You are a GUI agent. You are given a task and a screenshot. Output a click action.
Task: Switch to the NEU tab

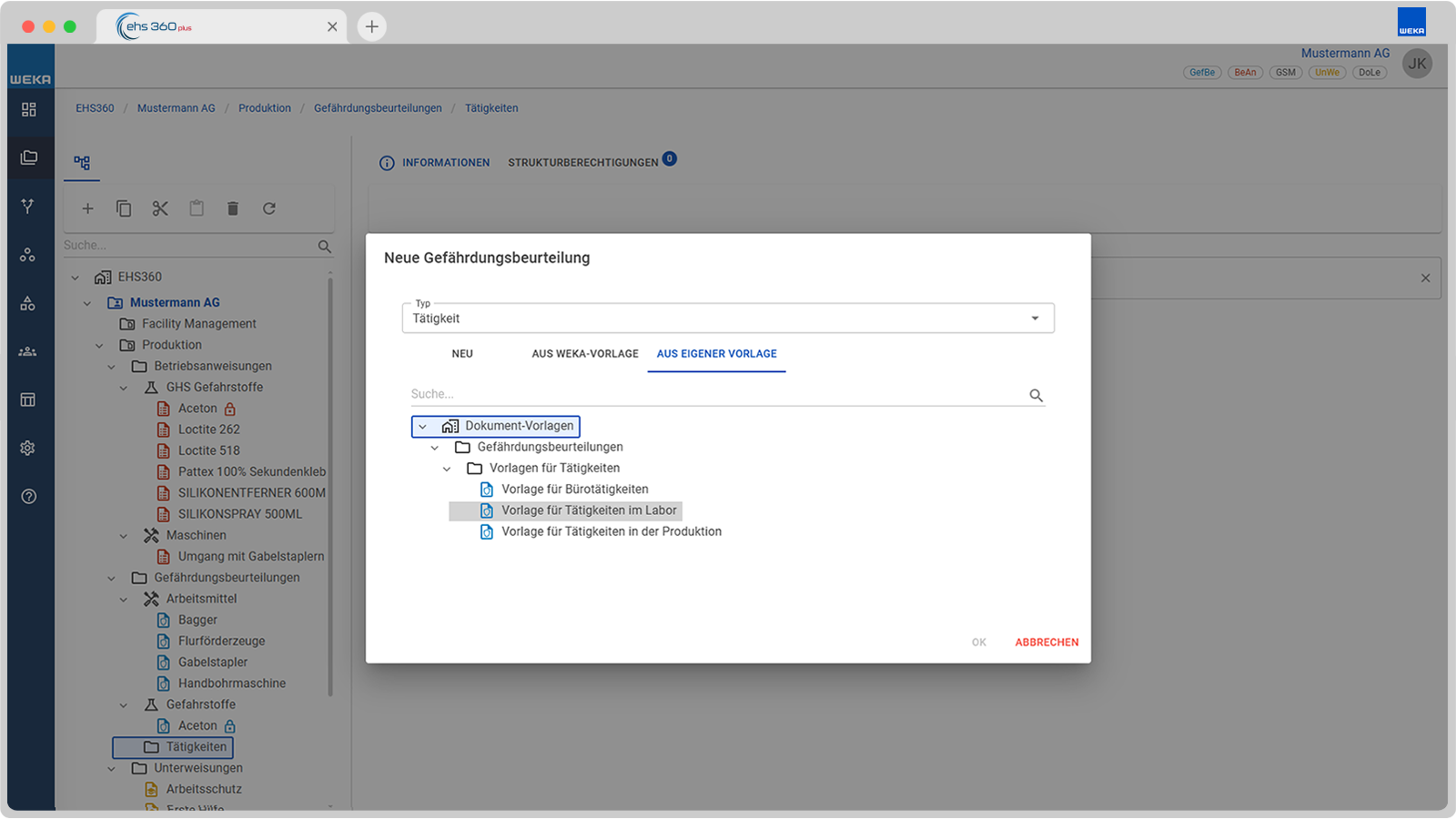[x=462, y=354]
